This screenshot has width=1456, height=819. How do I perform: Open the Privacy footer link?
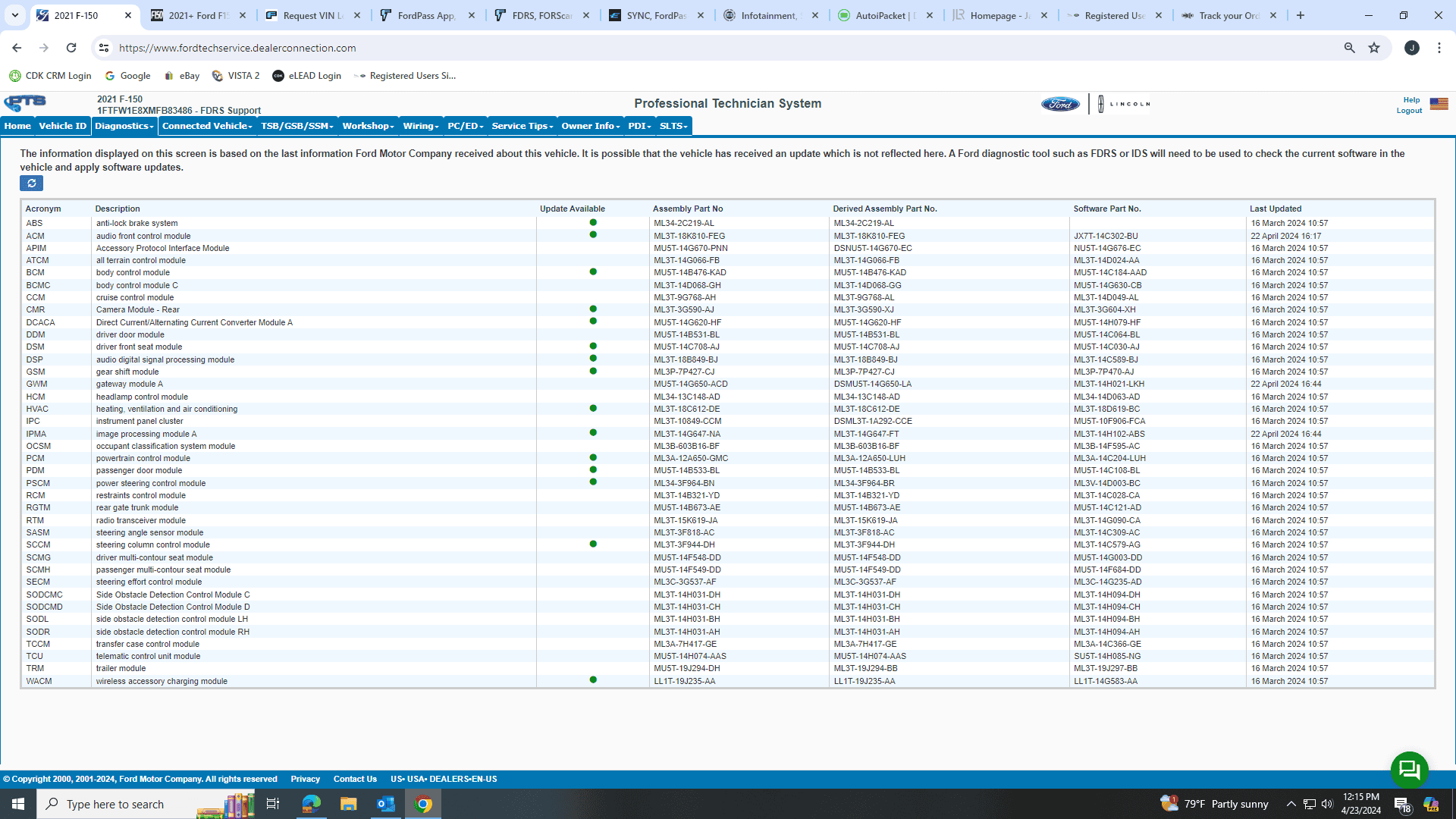tap(305, 779)
